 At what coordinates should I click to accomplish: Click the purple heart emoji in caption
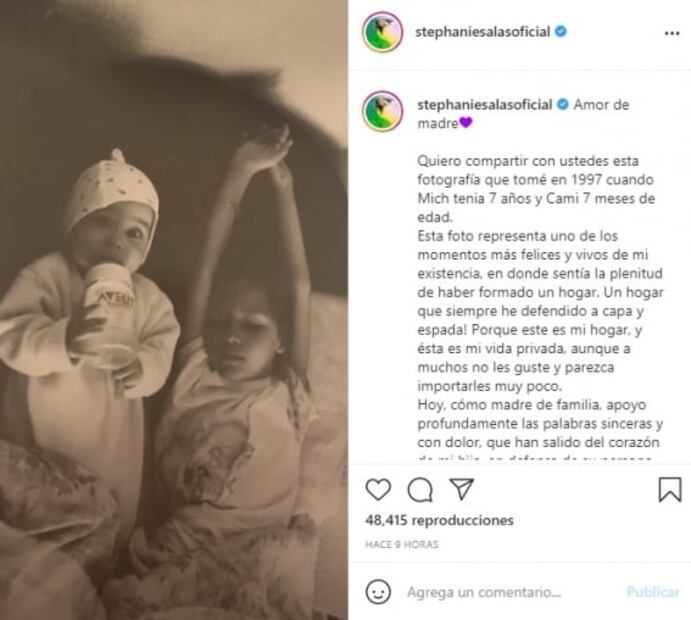[x=466, y=123]
